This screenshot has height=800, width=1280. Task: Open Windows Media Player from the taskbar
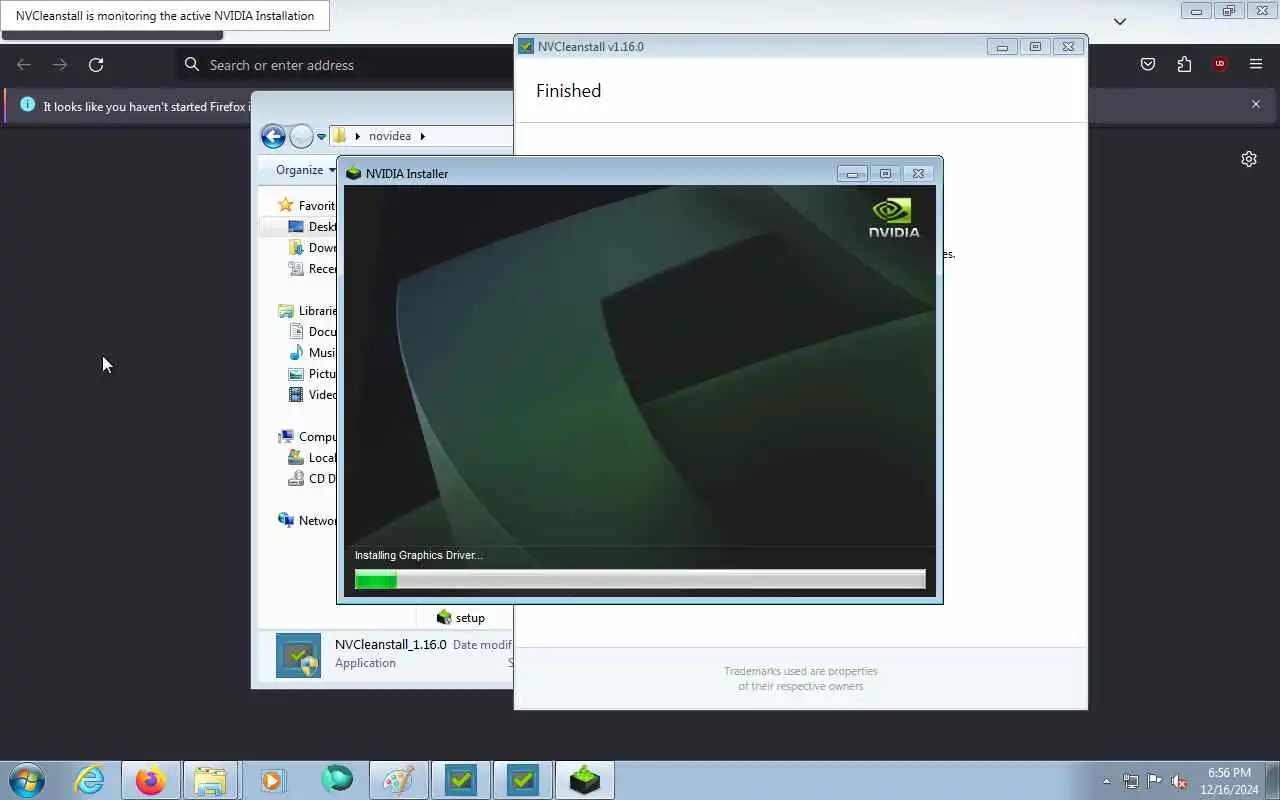click(x=272, y=780)
